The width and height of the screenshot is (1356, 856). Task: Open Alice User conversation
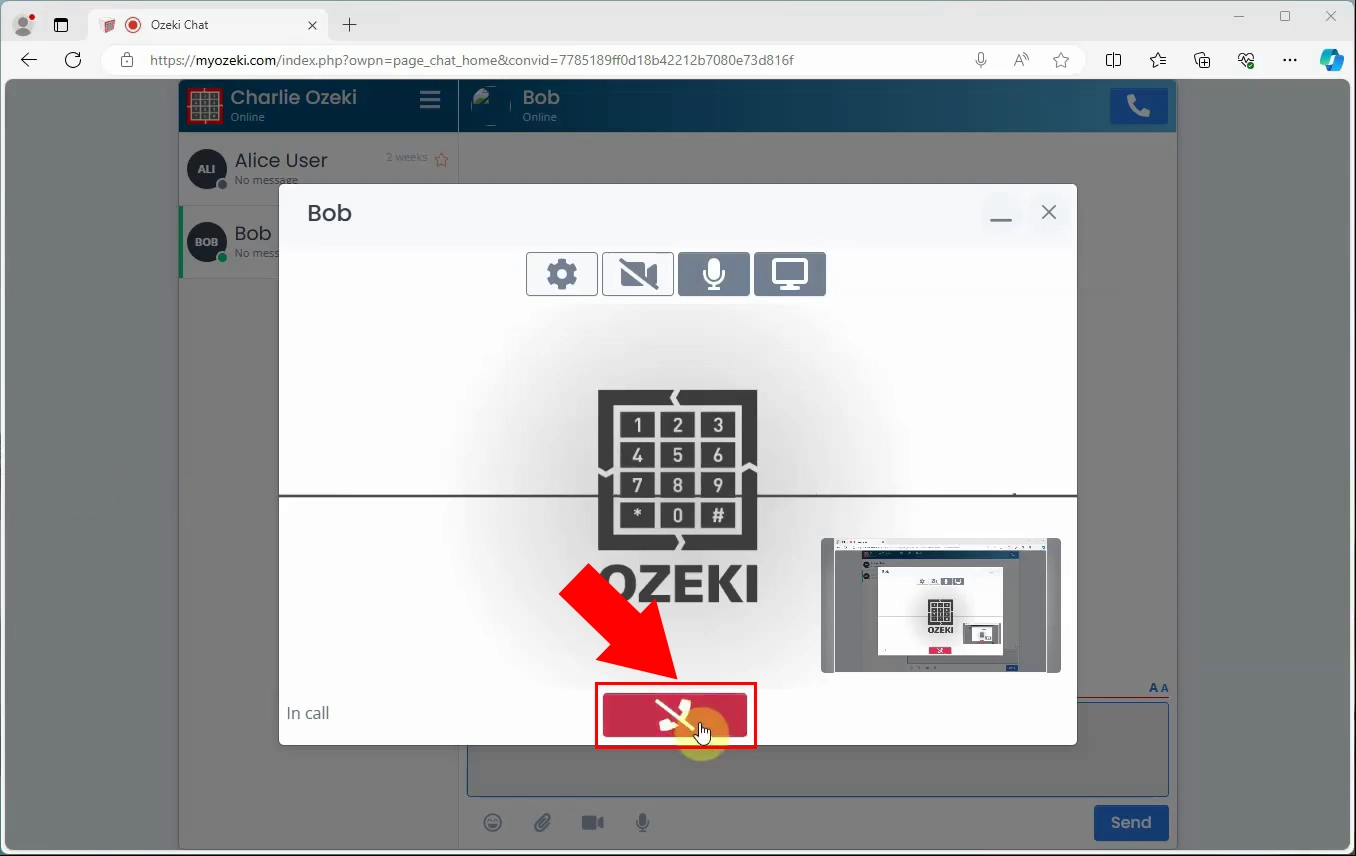318,169
